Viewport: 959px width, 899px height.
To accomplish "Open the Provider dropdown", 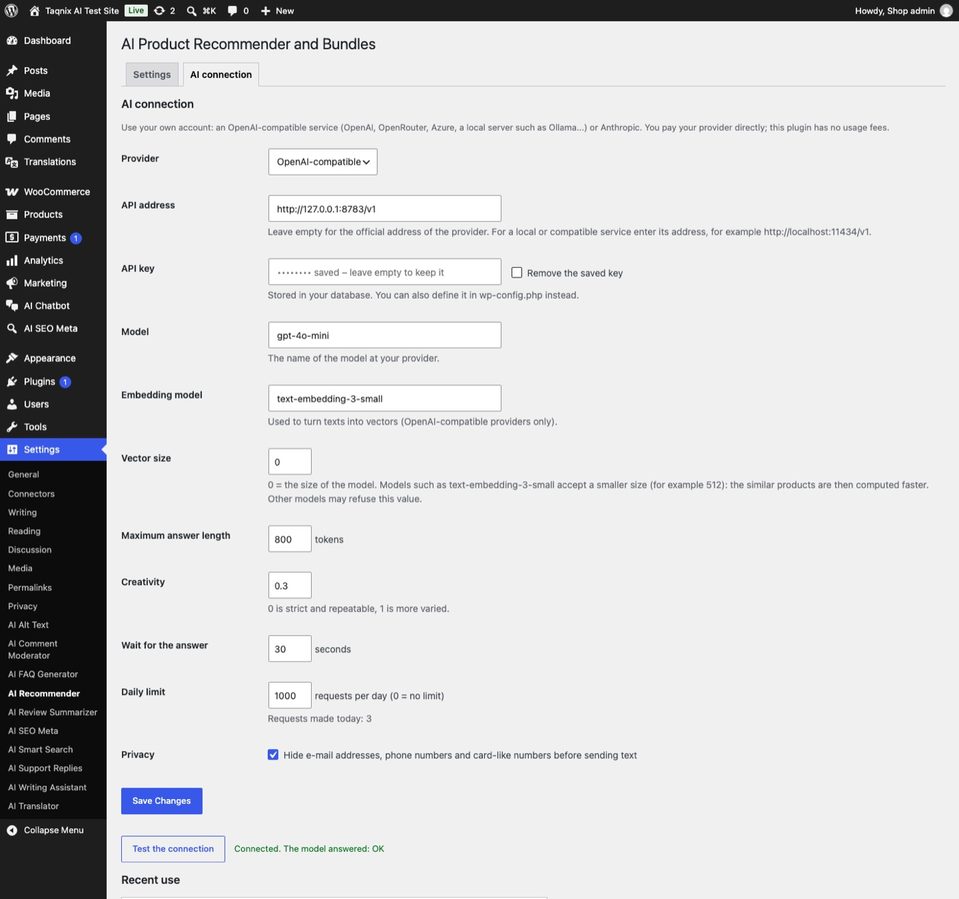I will (322, 161).
